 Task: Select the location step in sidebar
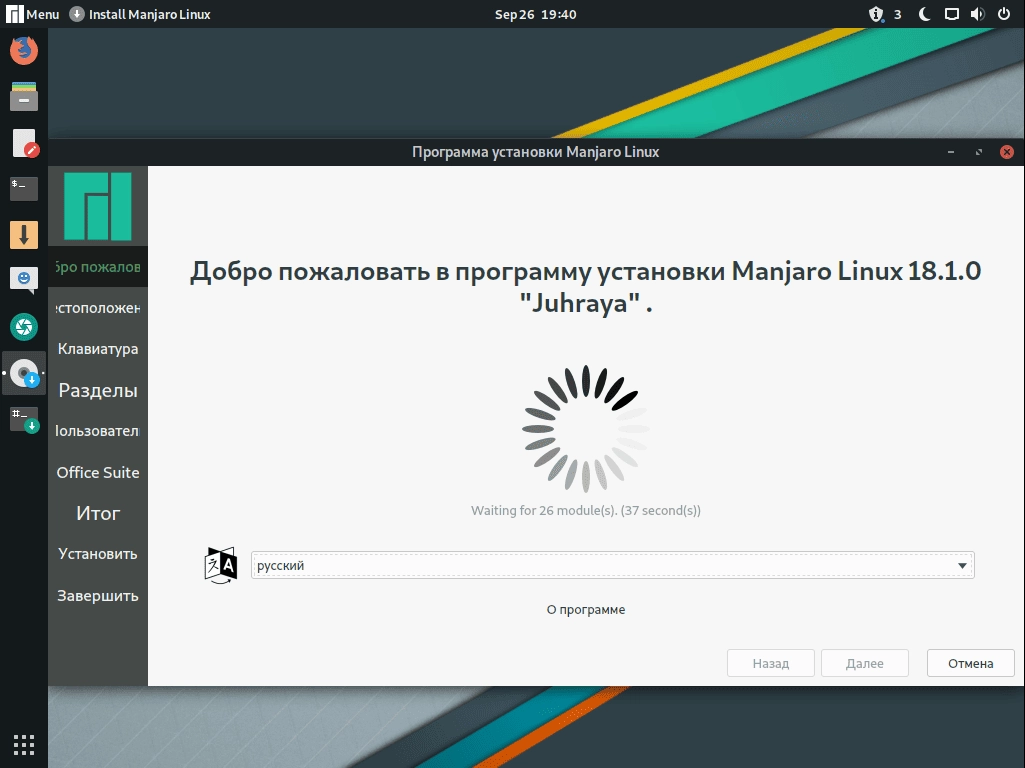click(98, 308)
